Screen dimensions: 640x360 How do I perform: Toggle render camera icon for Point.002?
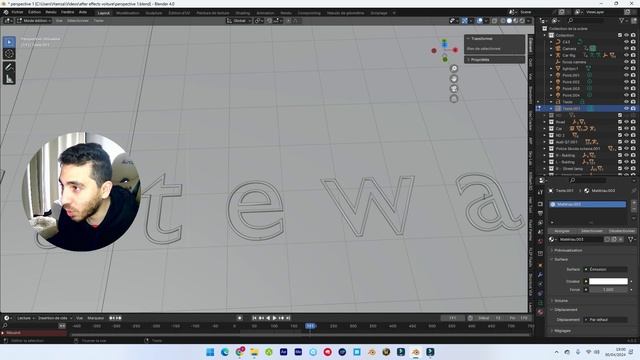tap(633, 82)
